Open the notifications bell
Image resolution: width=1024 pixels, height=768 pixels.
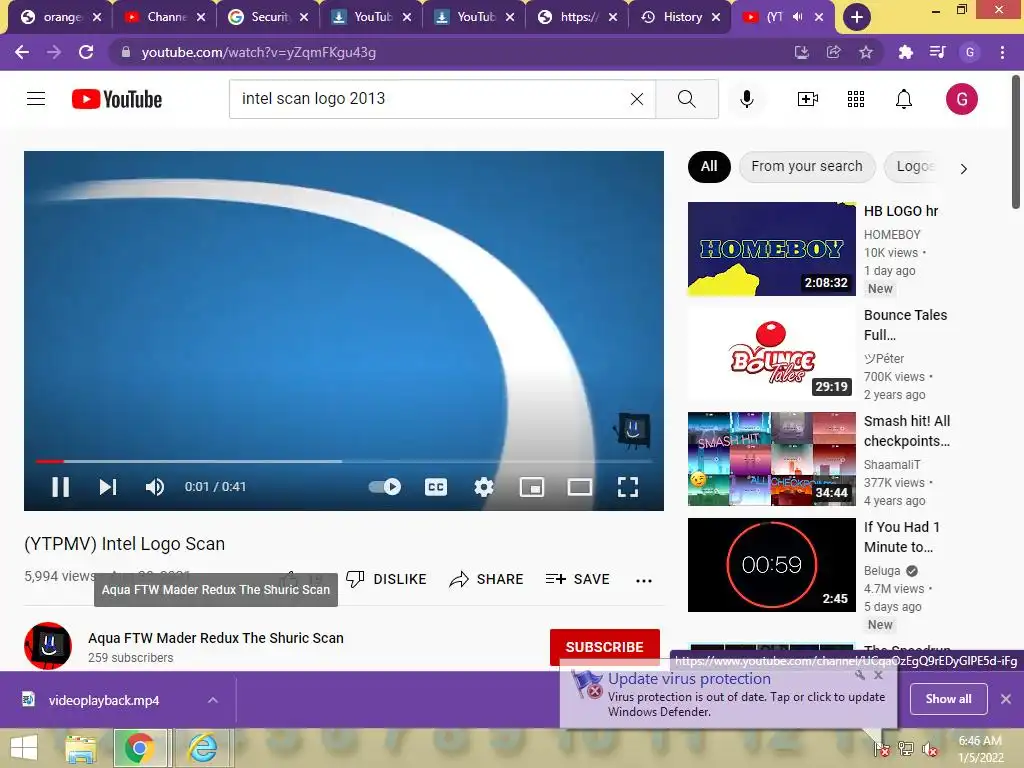pyautogui.click(x=904, y=99)
